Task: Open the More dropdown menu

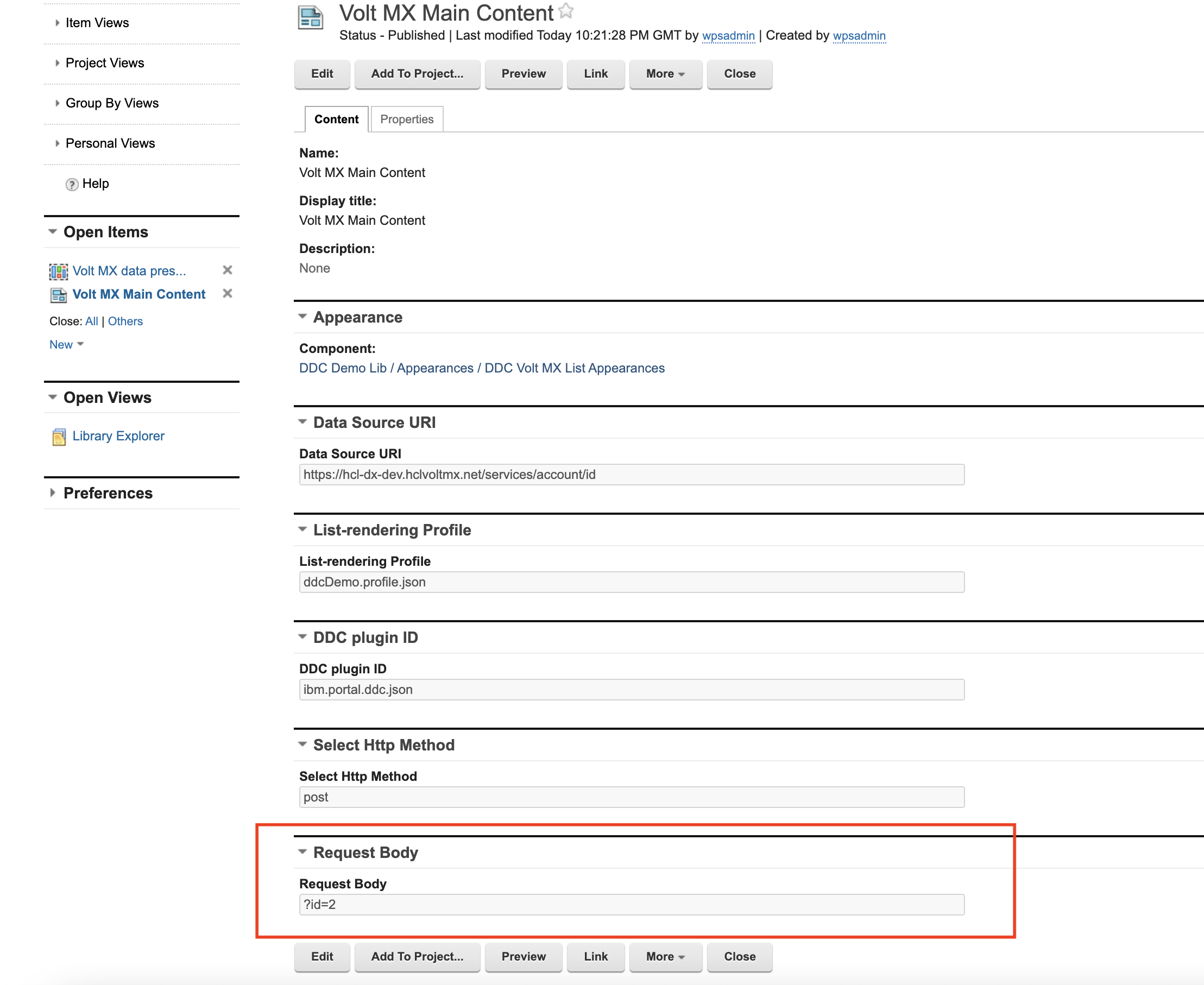Action: (x=664, y=74)
